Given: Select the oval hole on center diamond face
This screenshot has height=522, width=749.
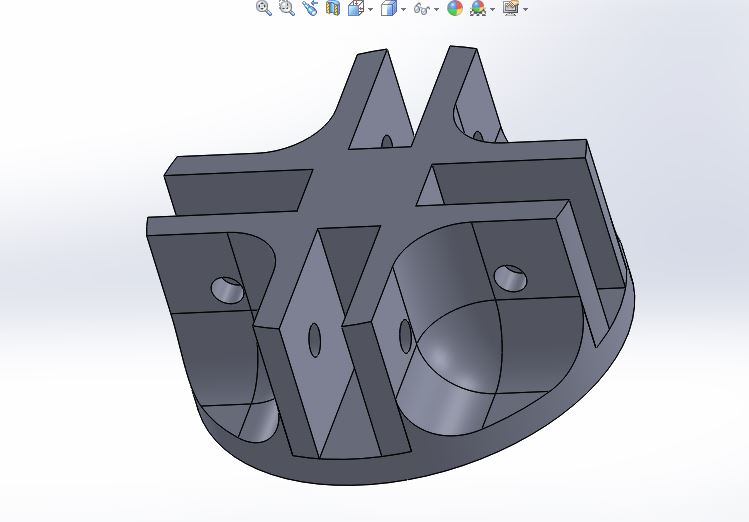Looking at the screenshot, I should click(x=314, y=339).
